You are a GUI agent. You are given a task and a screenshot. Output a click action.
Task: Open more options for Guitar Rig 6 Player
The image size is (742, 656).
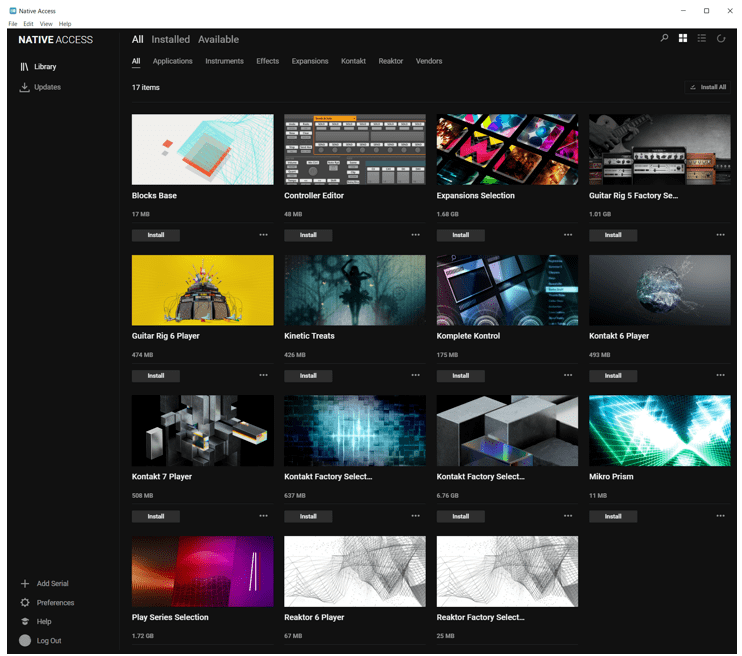[264, 375]
